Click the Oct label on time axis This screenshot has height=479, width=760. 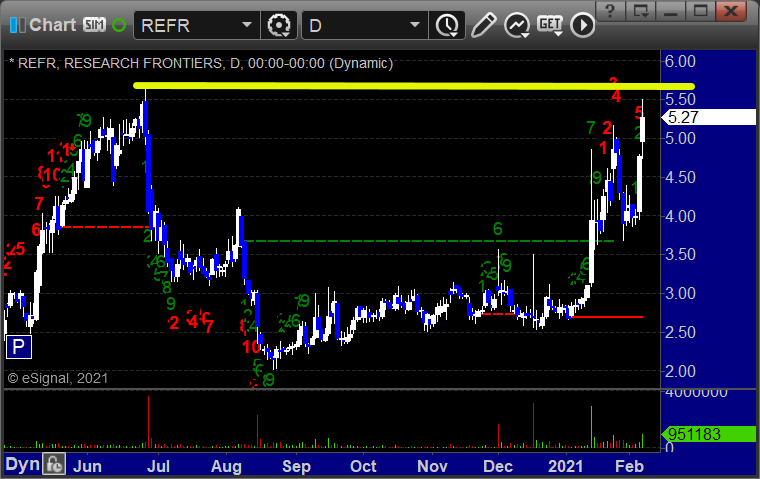click(x=363, y=466)
